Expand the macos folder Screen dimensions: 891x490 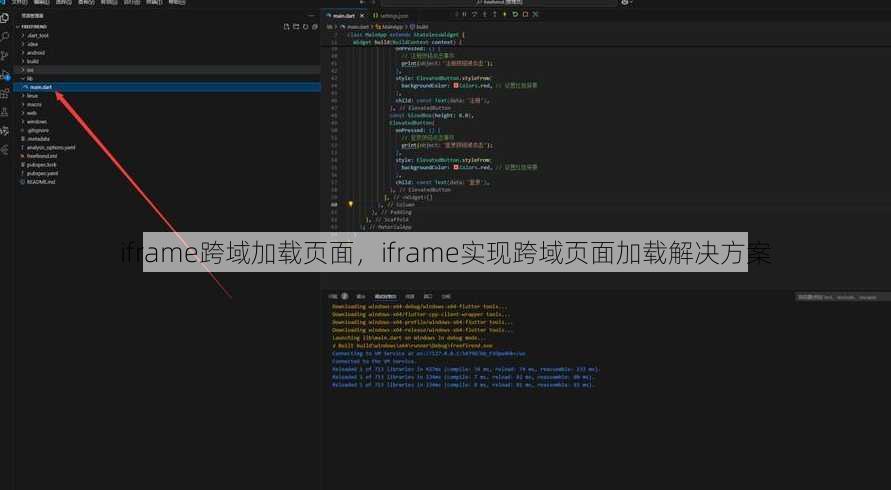[x=34, y=104]
